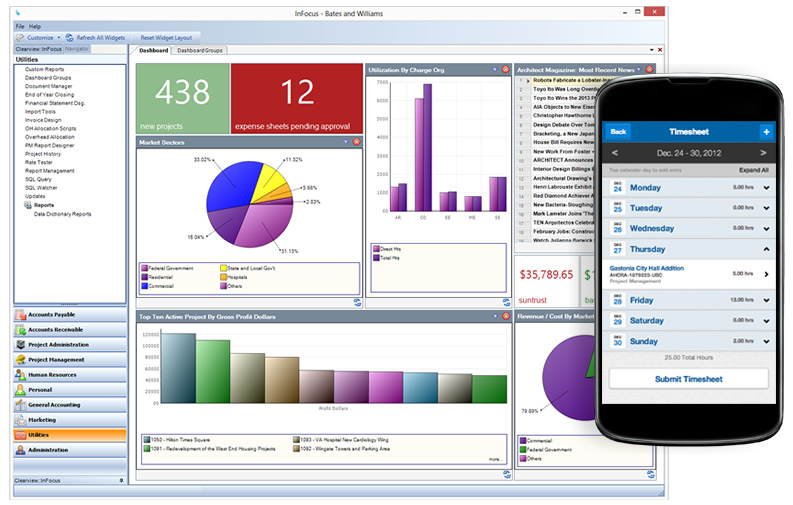Click the more link in Top Ten legend
Image resolution: width=793 pixels, height=505 pixels.
495,460
